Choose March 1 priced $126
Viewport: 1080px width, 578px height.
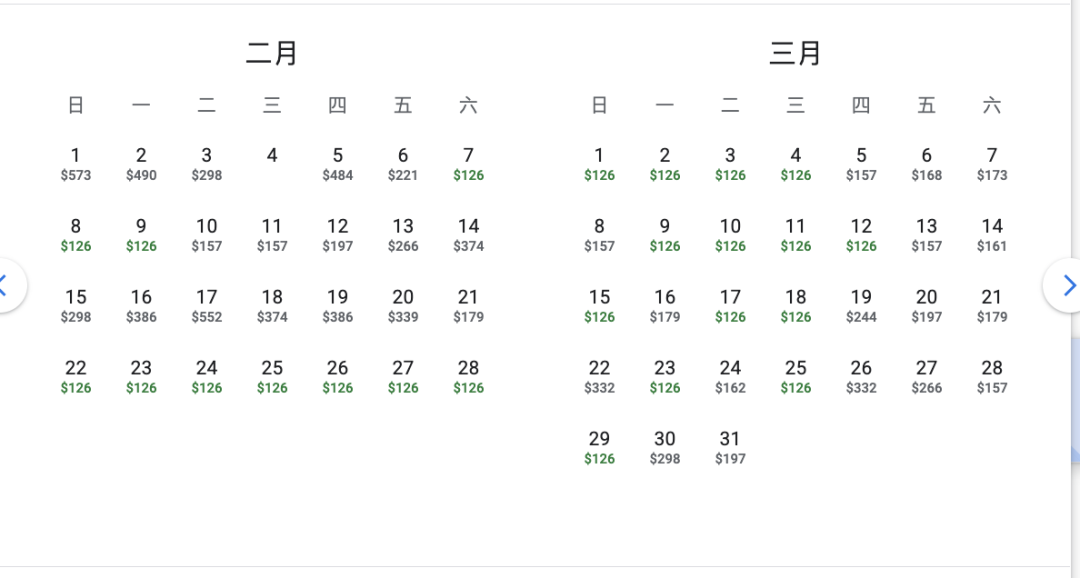tap(599, 164)
